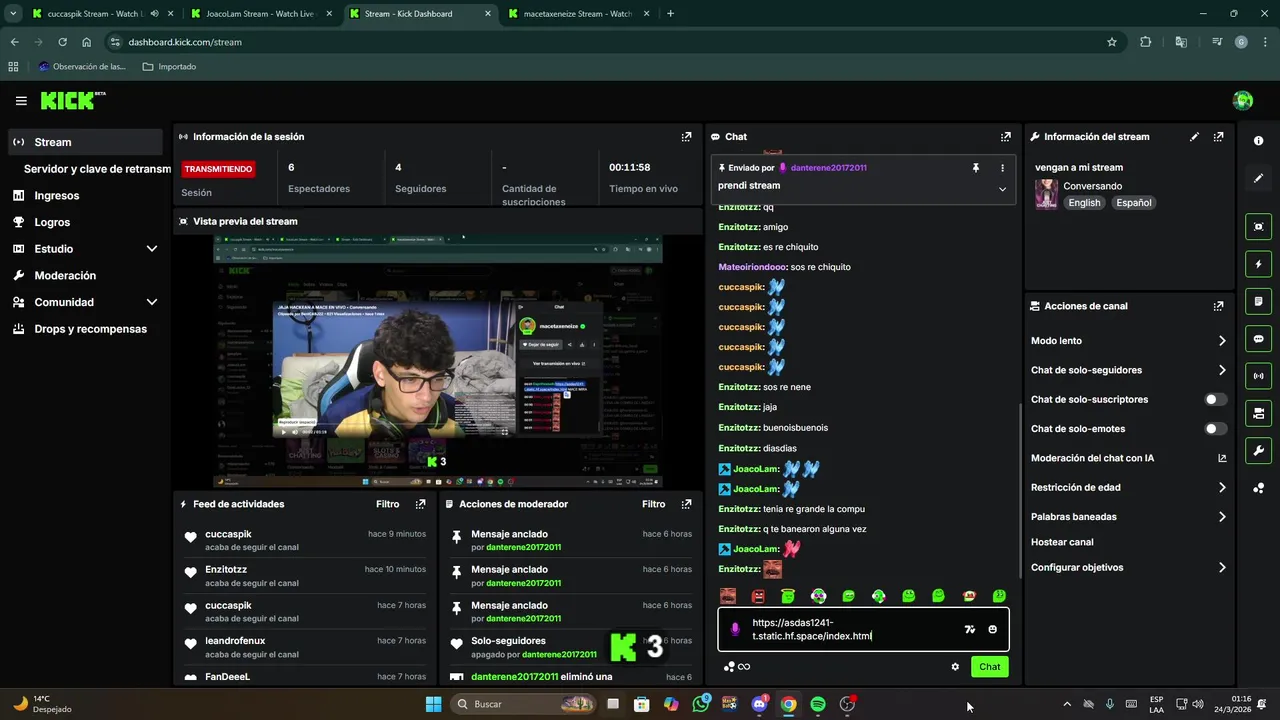Open the user profile avatar in the top right
The height and width of the screenshot is (720, 1280).
pos(1243,100)
